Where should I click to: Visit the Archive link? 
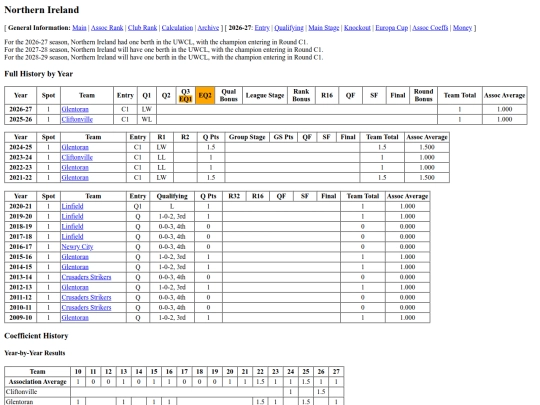(208, 28)
